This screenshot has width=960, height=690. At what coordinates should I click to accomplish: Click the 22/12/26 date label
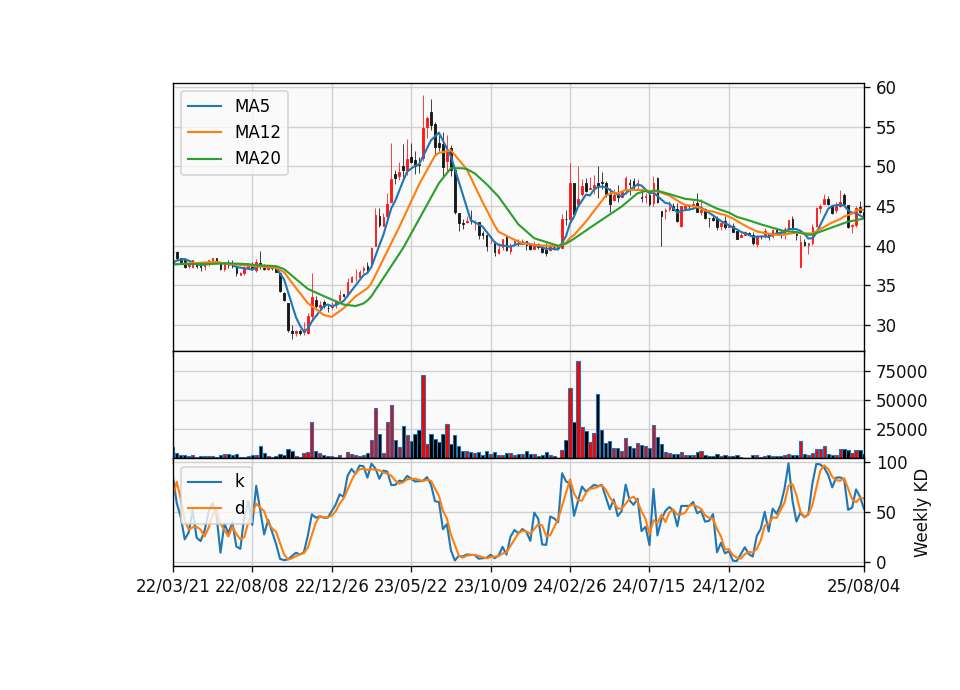point(332,586)
